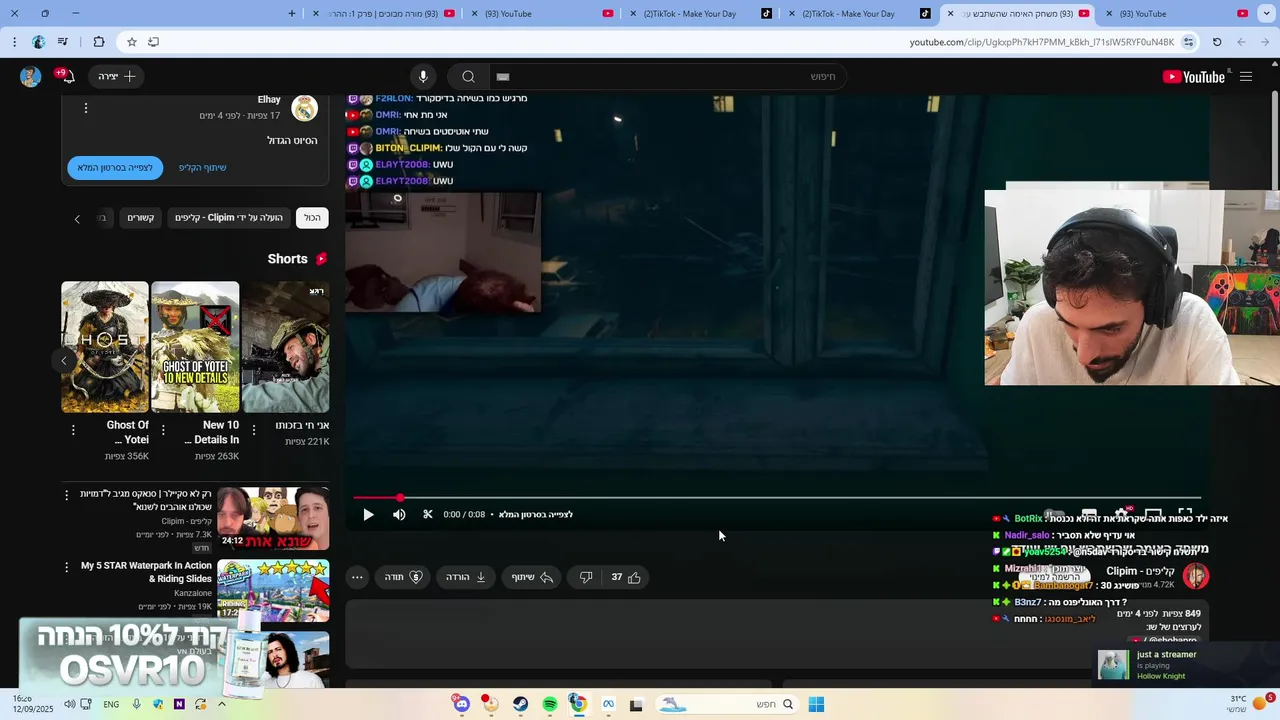1280x720 pixels.
Task: Open Steam from the taskbar
Action: (520, 704)
